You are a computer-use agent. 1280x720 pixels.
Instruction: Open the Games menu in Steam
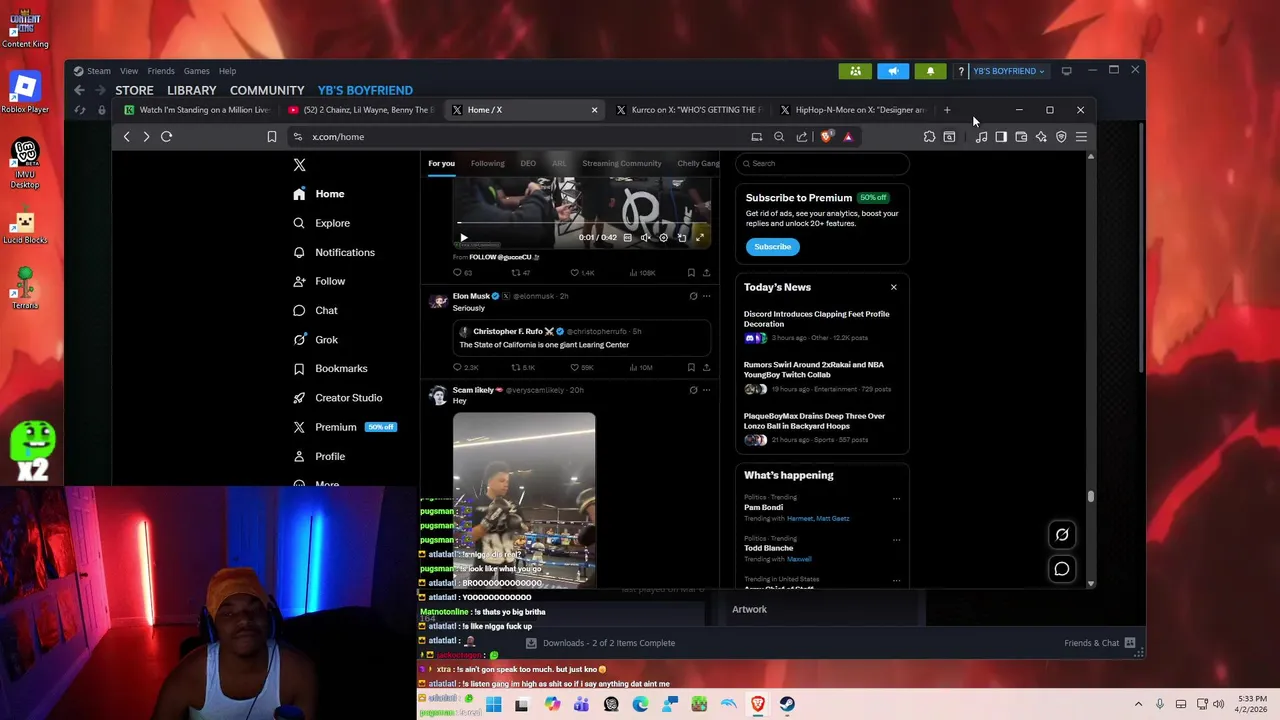point(197,71)
